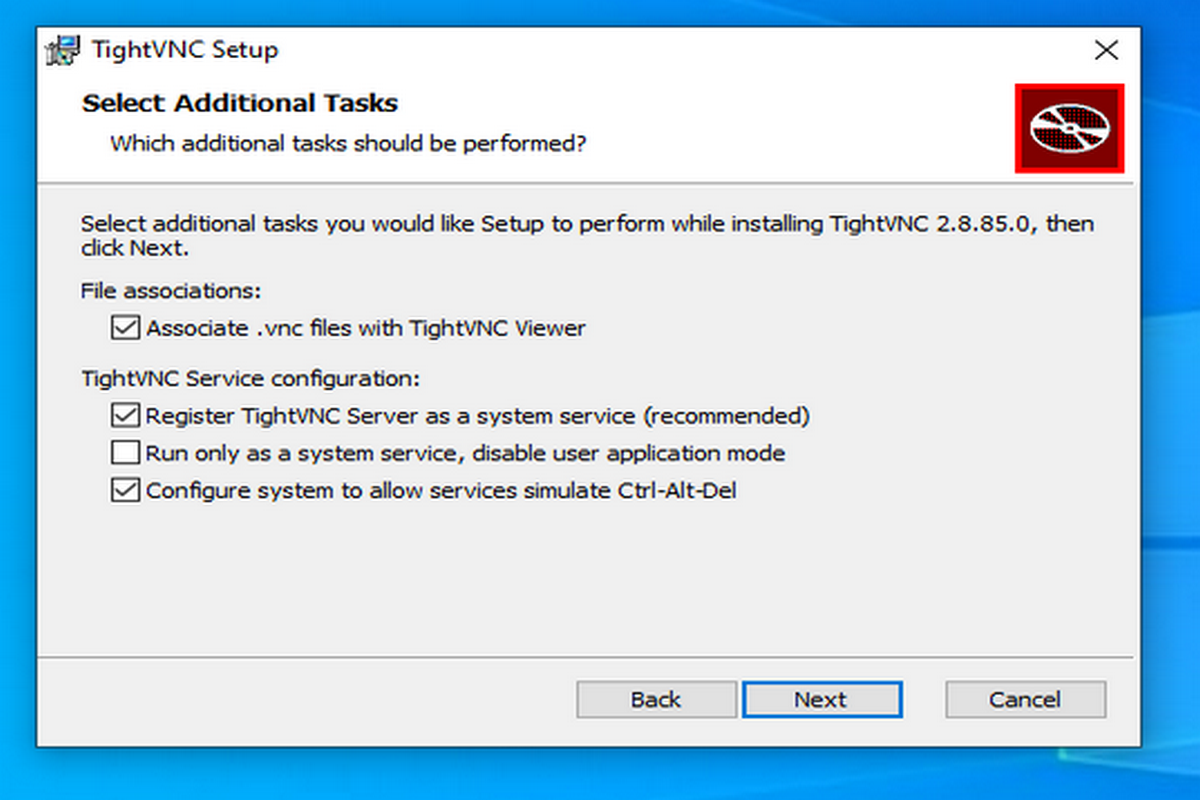The width and height of the screenshot is (1200, 800).
Task: Uncheck the Associate .vnc files checkbox box
Action: pos(125,328)
